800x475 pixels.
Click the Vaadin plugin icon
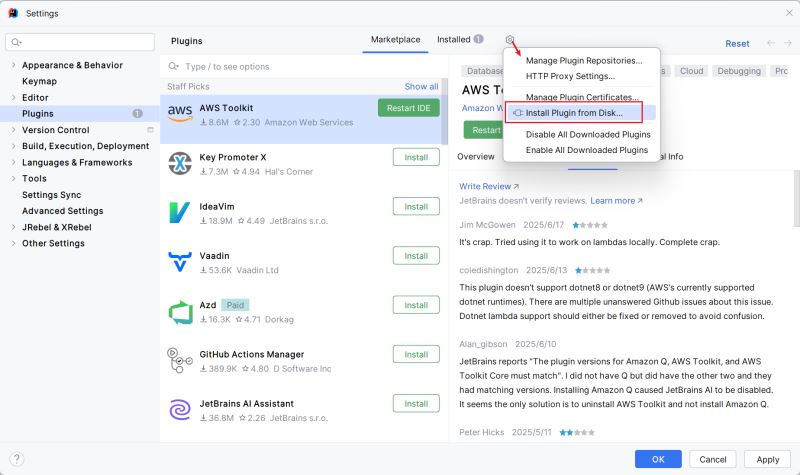pos(180,261)
